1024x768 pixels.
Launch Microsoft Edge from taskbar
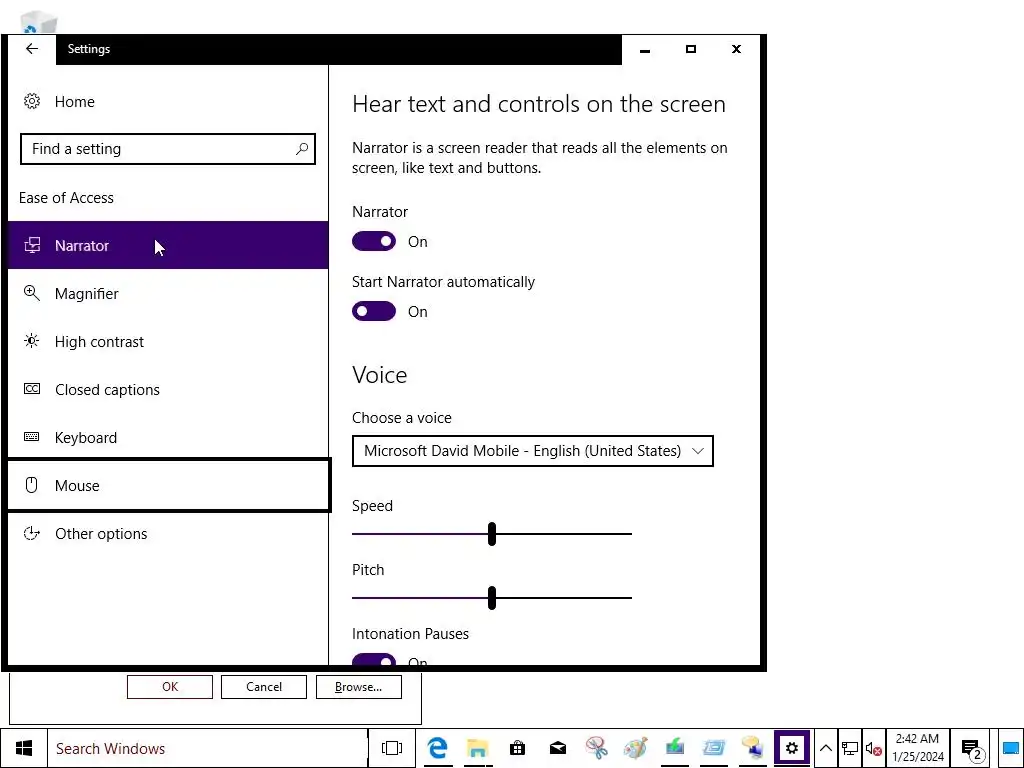pos(438,748)
